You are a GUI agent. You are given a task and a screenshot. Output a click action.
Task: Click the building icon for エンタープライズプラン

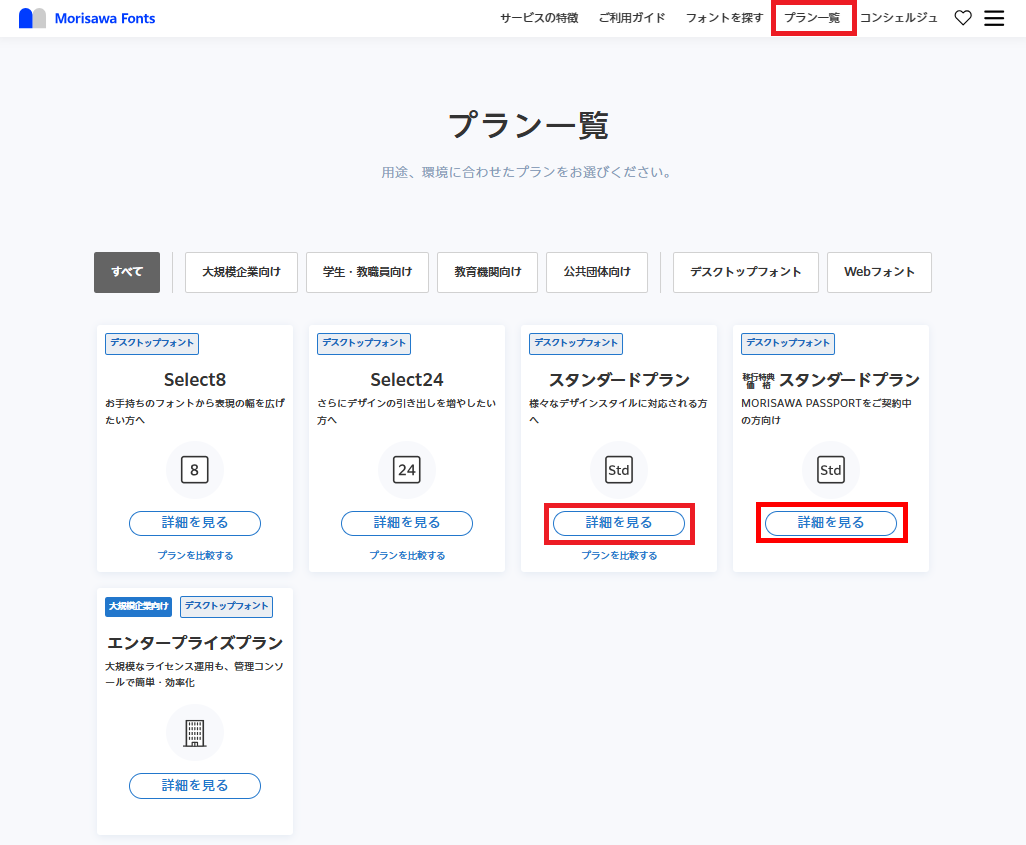pos(194,733)
